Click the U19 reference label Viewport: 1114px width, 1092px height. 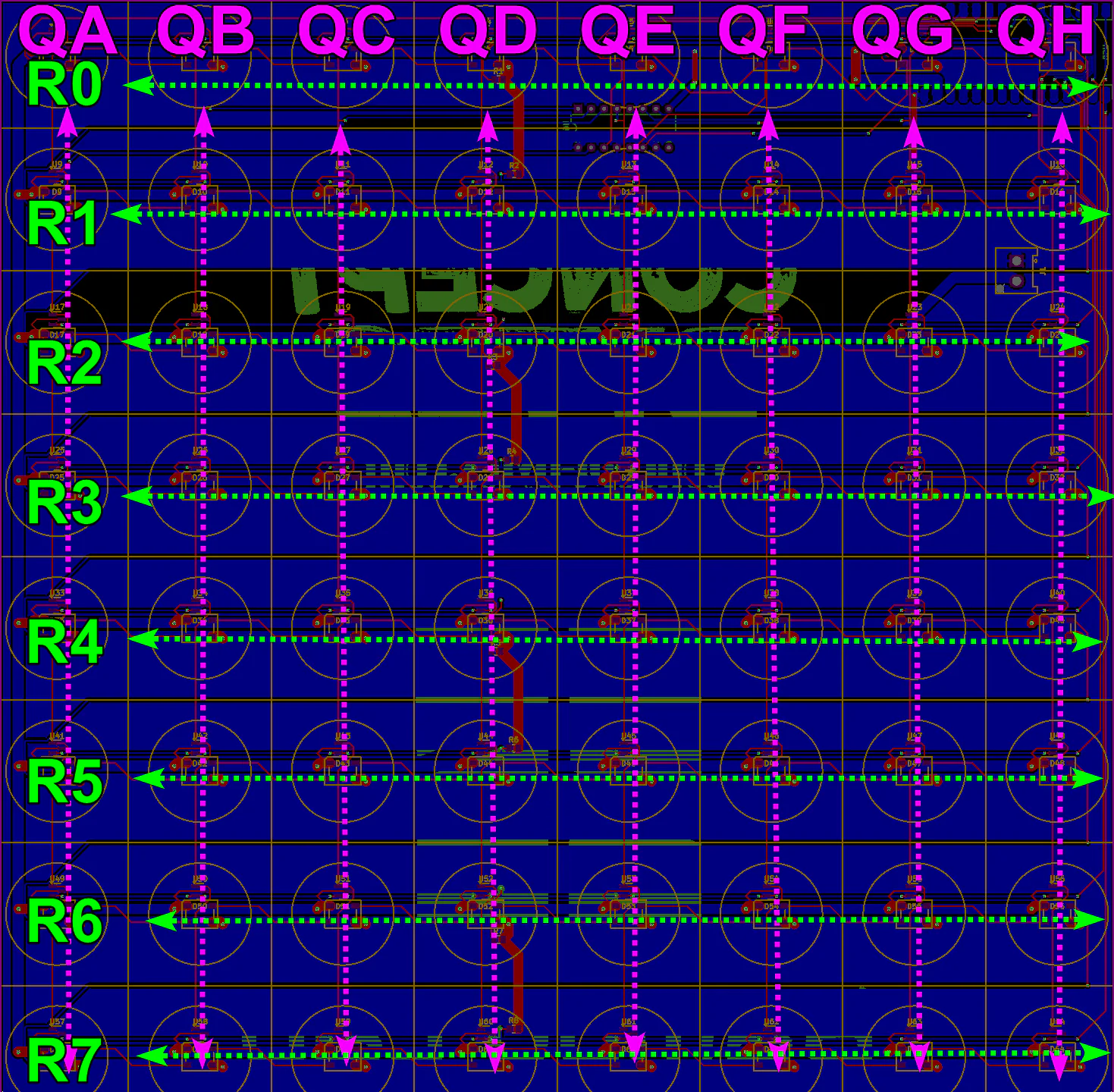[x=343, y=307]
